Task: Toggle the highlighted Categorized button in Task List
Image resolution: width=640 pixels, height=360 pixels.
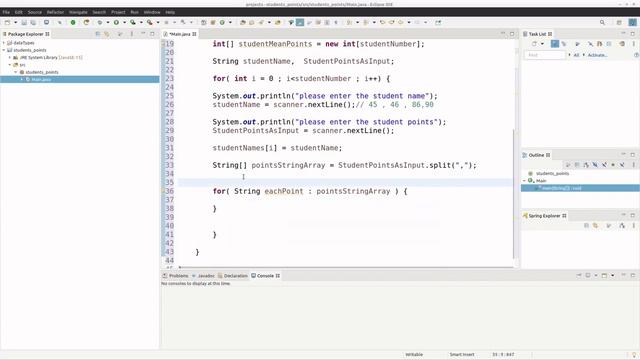Action: coord(555,44)
